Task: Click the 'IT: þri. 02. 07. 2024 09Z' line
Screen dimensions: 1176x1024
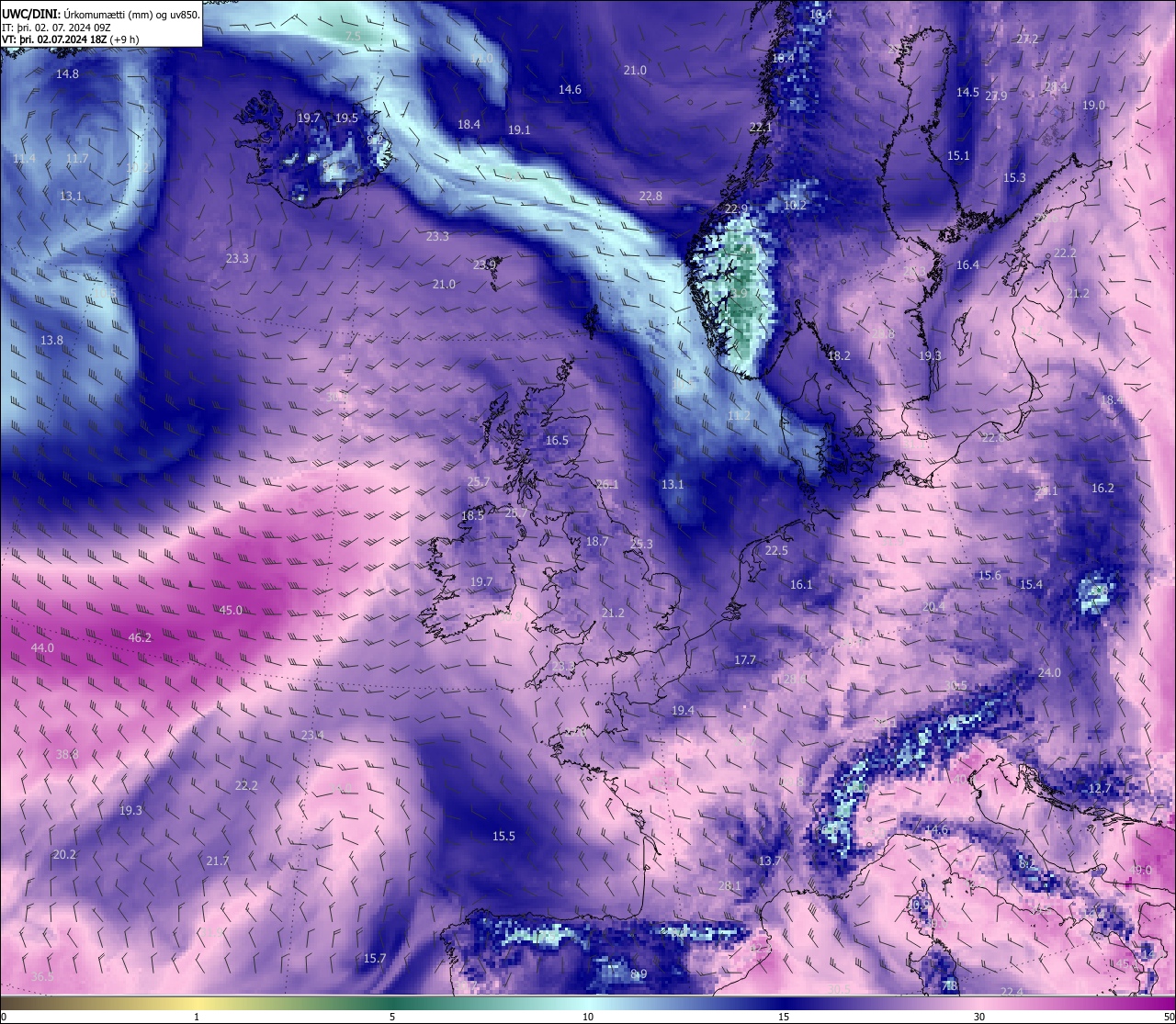Action: (55, 27)
